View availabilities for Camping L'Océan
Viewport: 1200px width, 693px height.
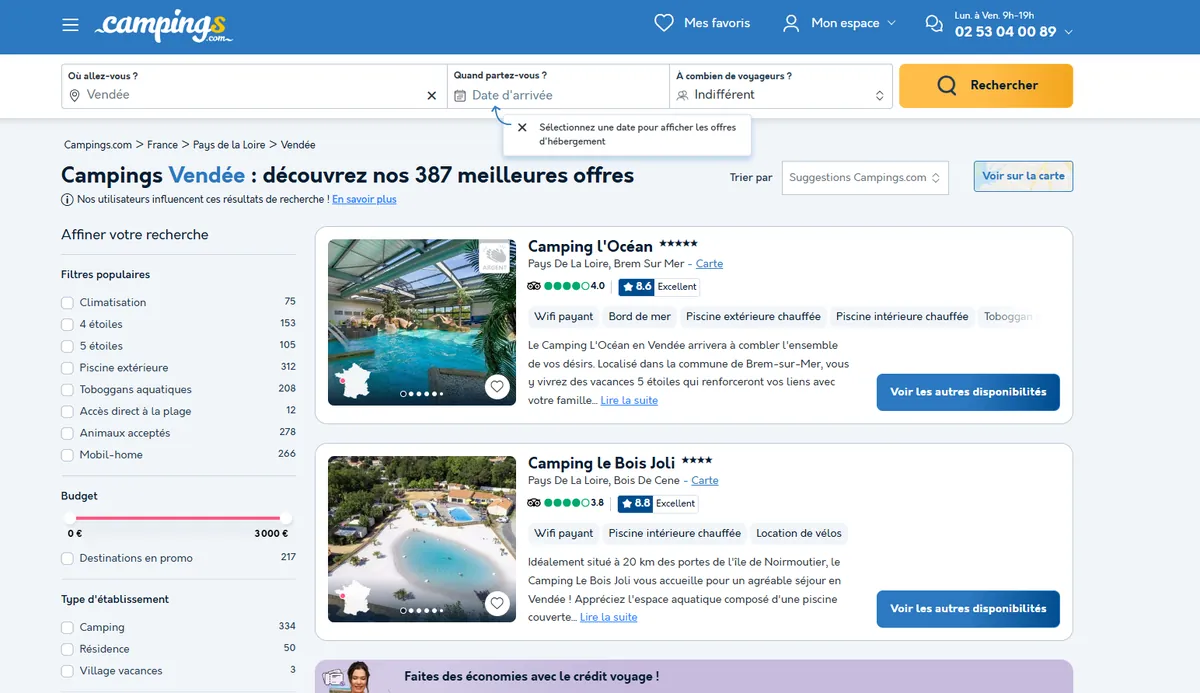[x=968, y=392]
